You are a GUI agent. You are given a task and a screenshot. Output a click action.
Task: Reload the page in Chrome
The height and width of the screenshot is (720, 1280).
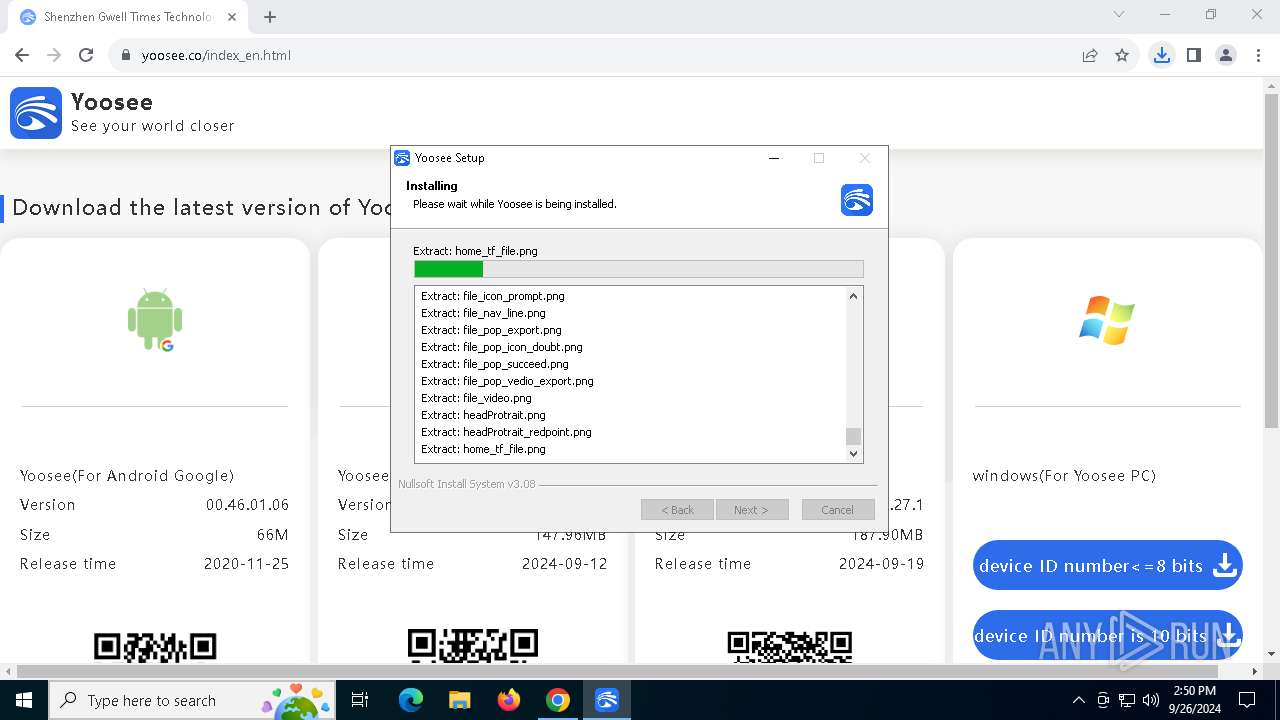pyautogui.click(x=86, y=55)
